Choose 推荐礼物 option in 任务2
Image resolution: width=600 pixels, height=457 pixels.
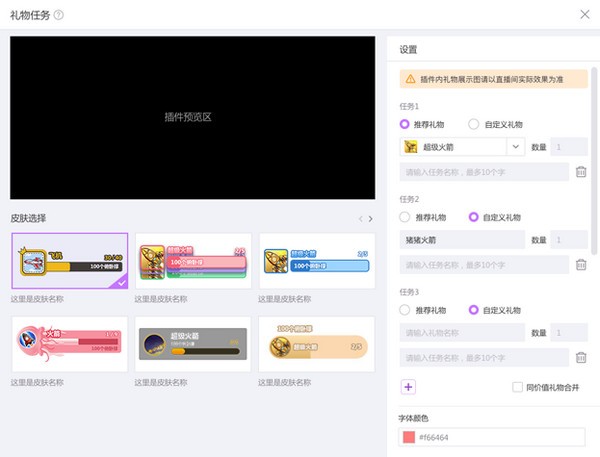[x=405, y=217]
